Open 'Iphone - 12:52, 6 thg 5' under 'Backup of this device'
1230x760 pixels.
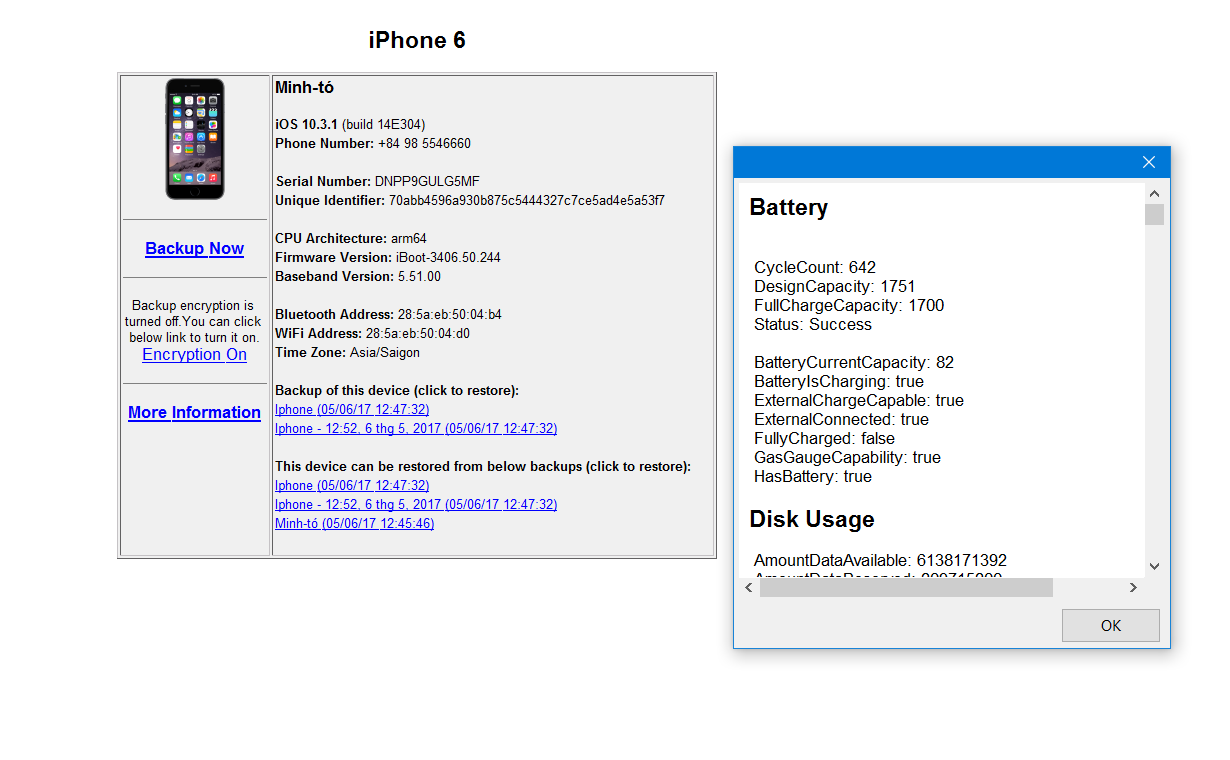(416, 428)
